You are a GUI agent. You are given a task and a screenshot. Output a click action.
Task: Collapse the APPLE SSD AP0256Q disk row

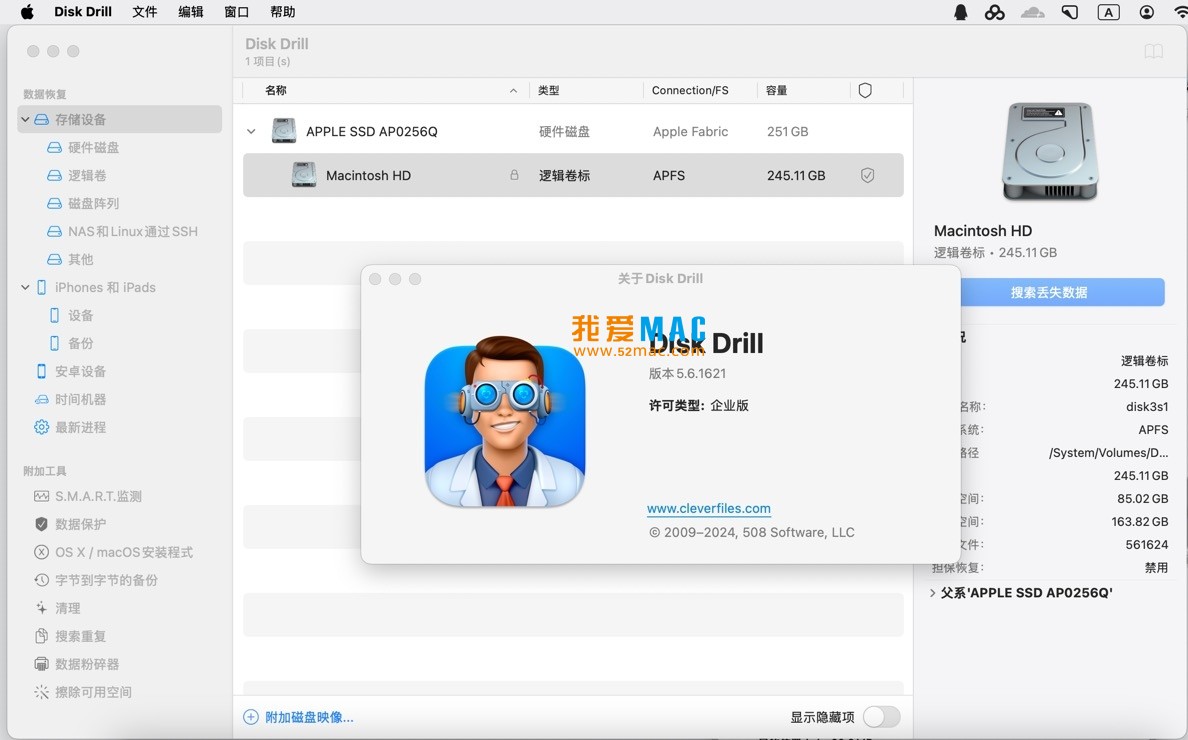click(251, 131)
